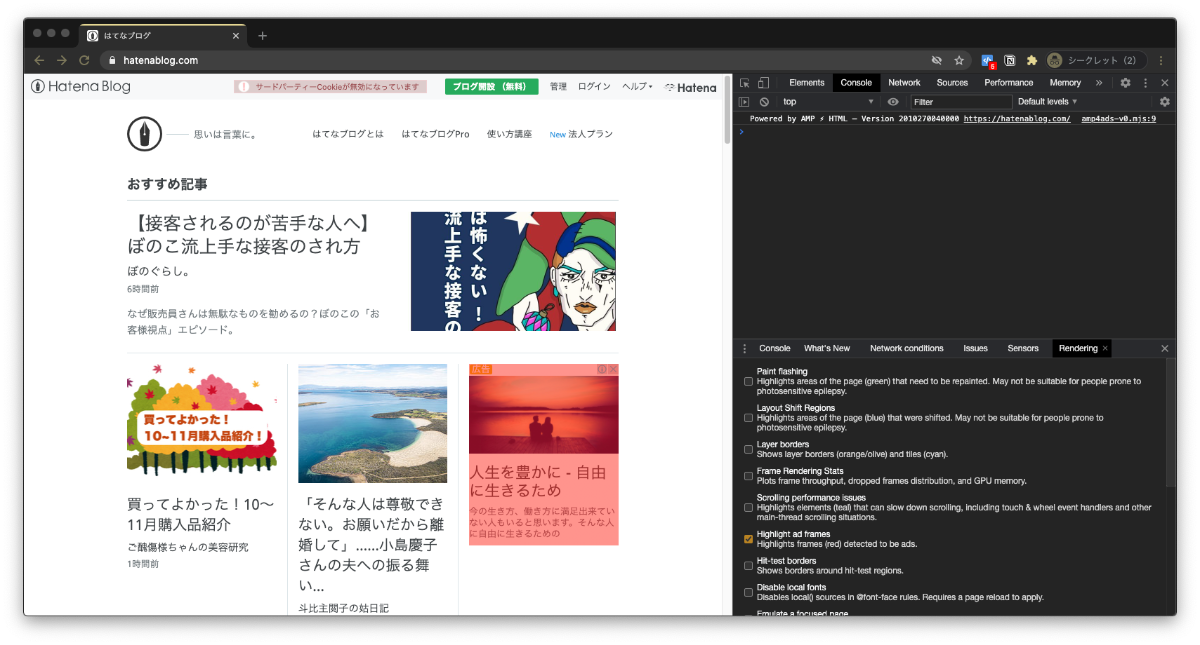Click the hatenablog.com link in console
Image resolution: width=1200 pixels, height=645 pixels.
click(x=1017, y=119)
